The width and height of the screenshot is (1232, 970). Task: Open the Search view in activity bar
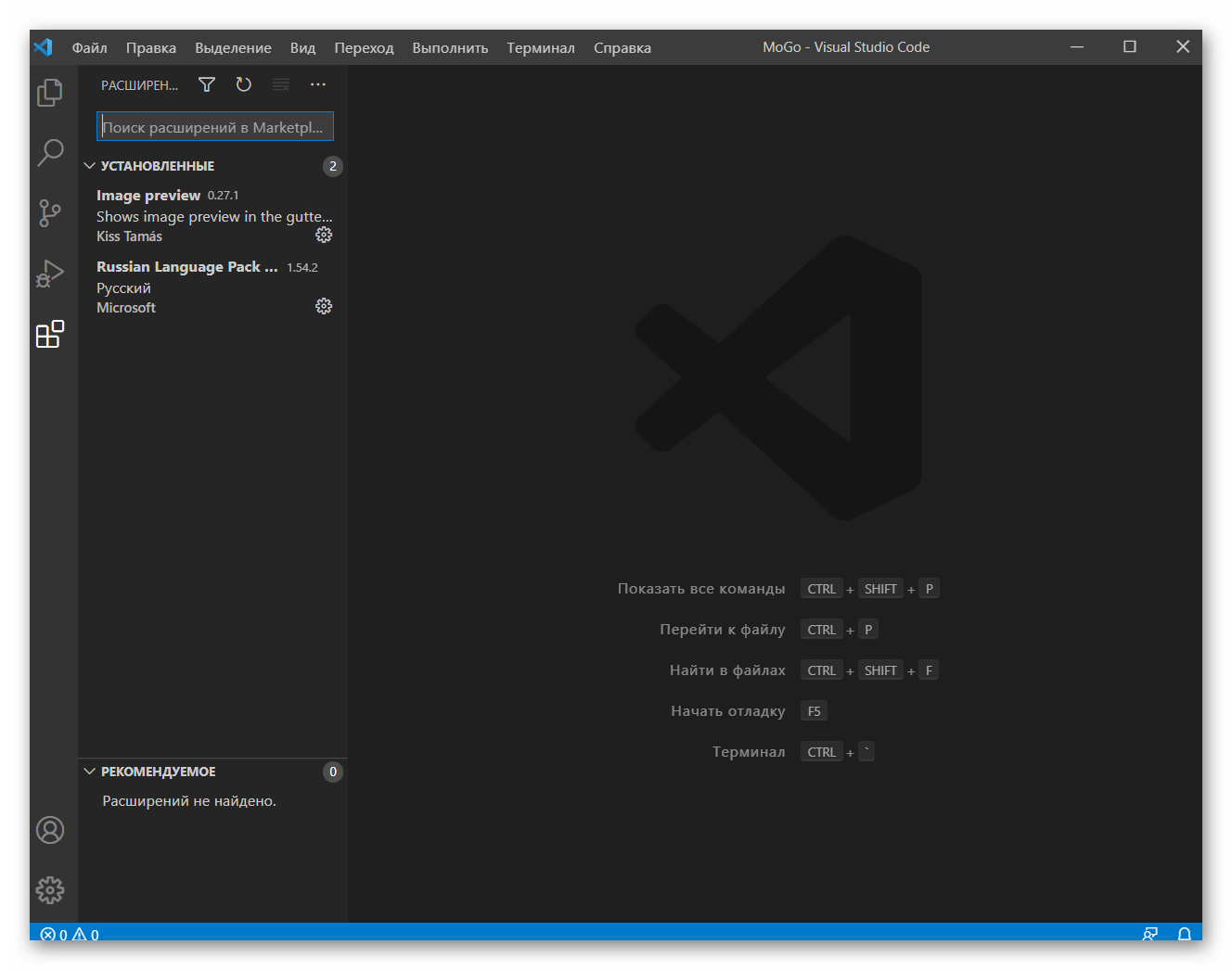(50, 152)
